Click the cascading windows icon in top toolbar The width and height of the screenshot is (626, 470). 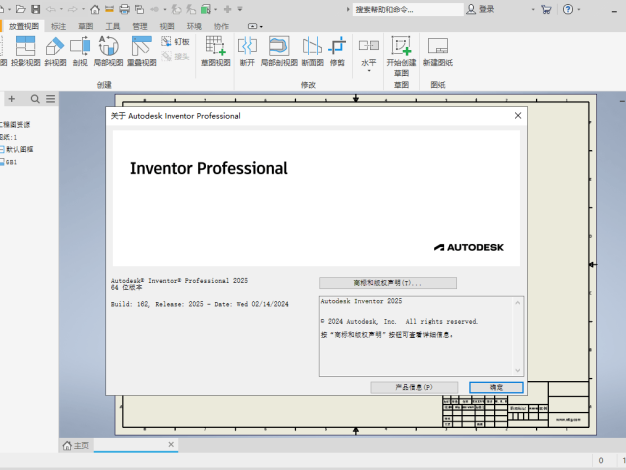pos(139,9)
